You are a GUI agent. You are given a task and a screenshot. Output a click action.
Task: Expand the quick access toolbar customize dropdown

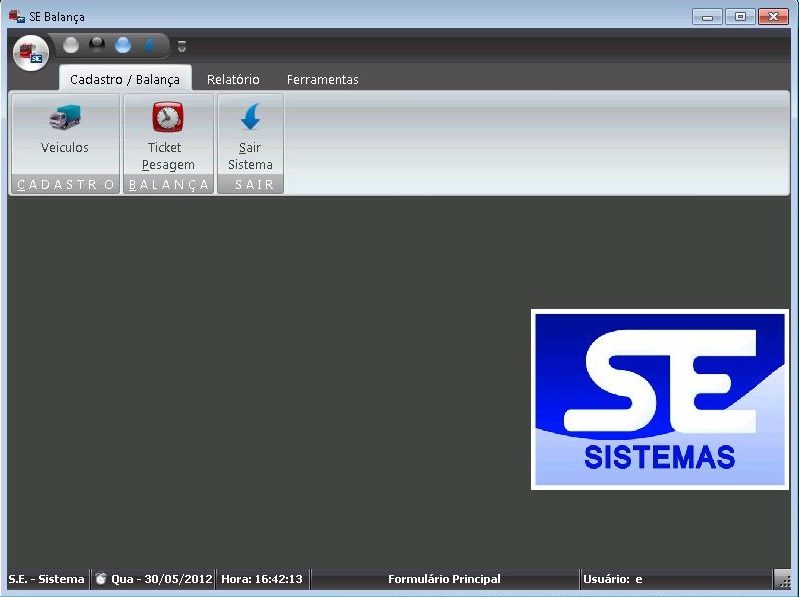pos(181,46)
